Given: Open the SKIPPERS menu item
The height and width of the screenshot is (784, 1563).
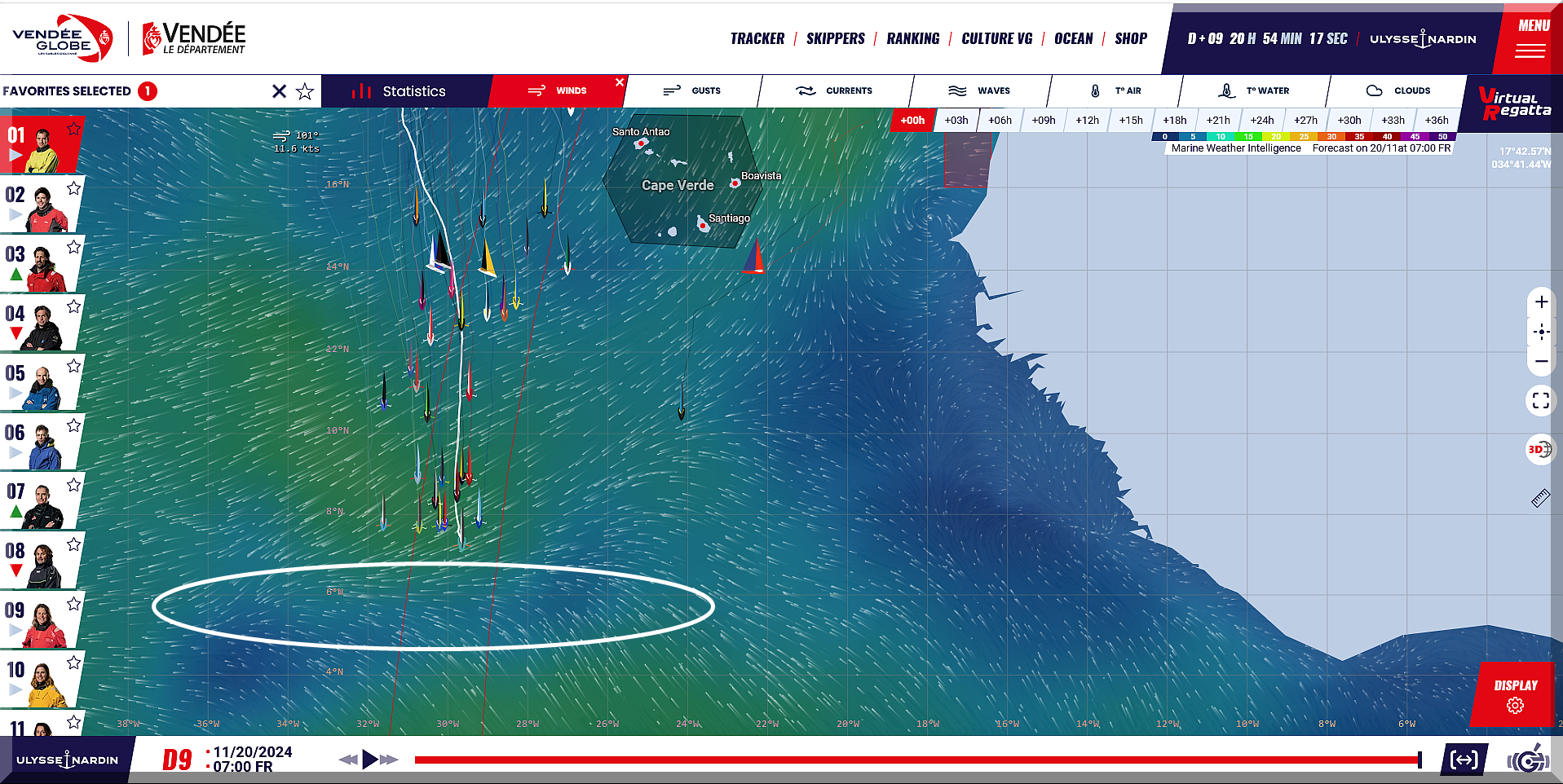Looking at the screenshot, I should (835, 38).
